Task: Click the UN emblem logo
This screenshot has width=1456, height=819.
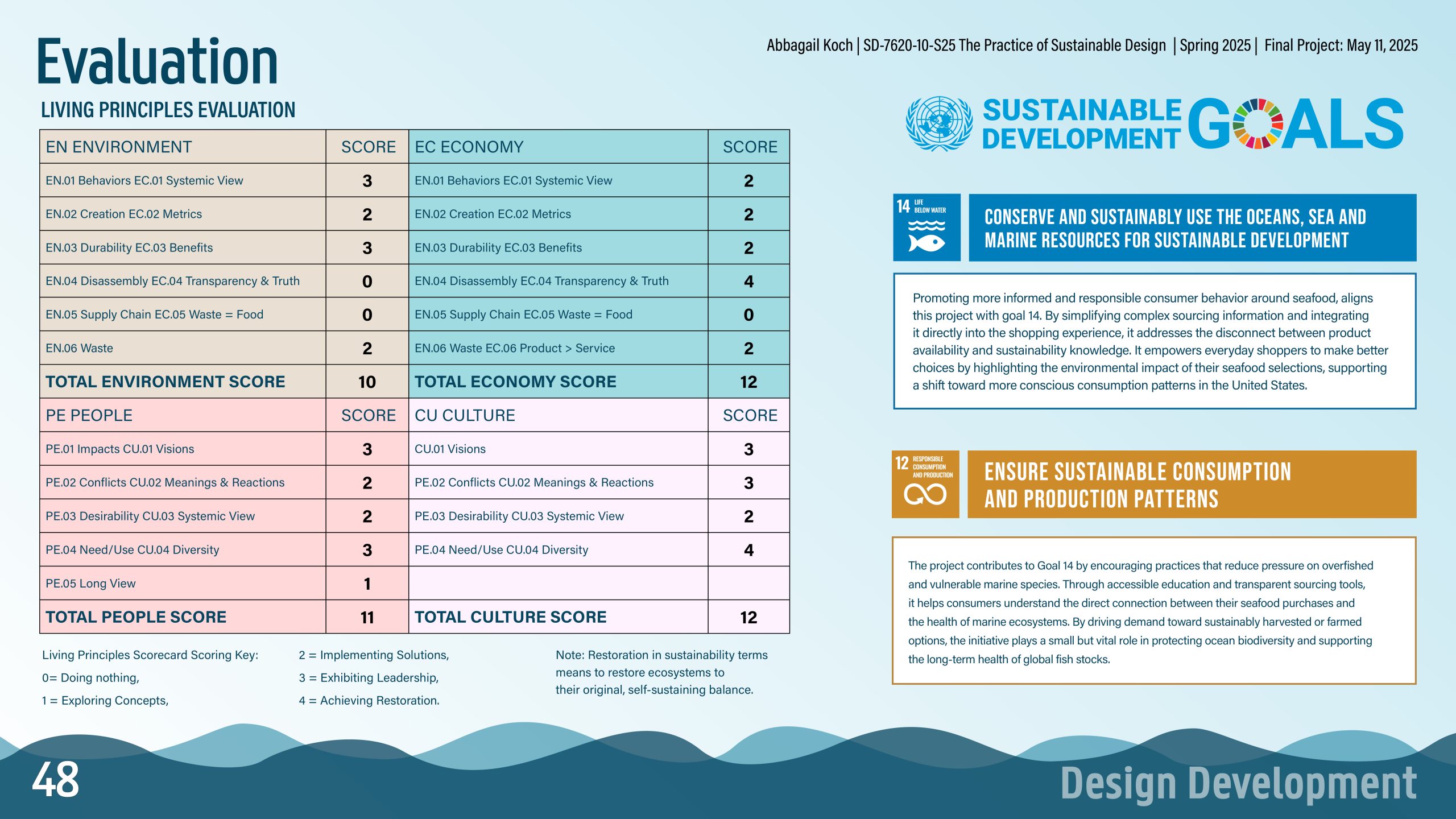Action: coord(939,123)
